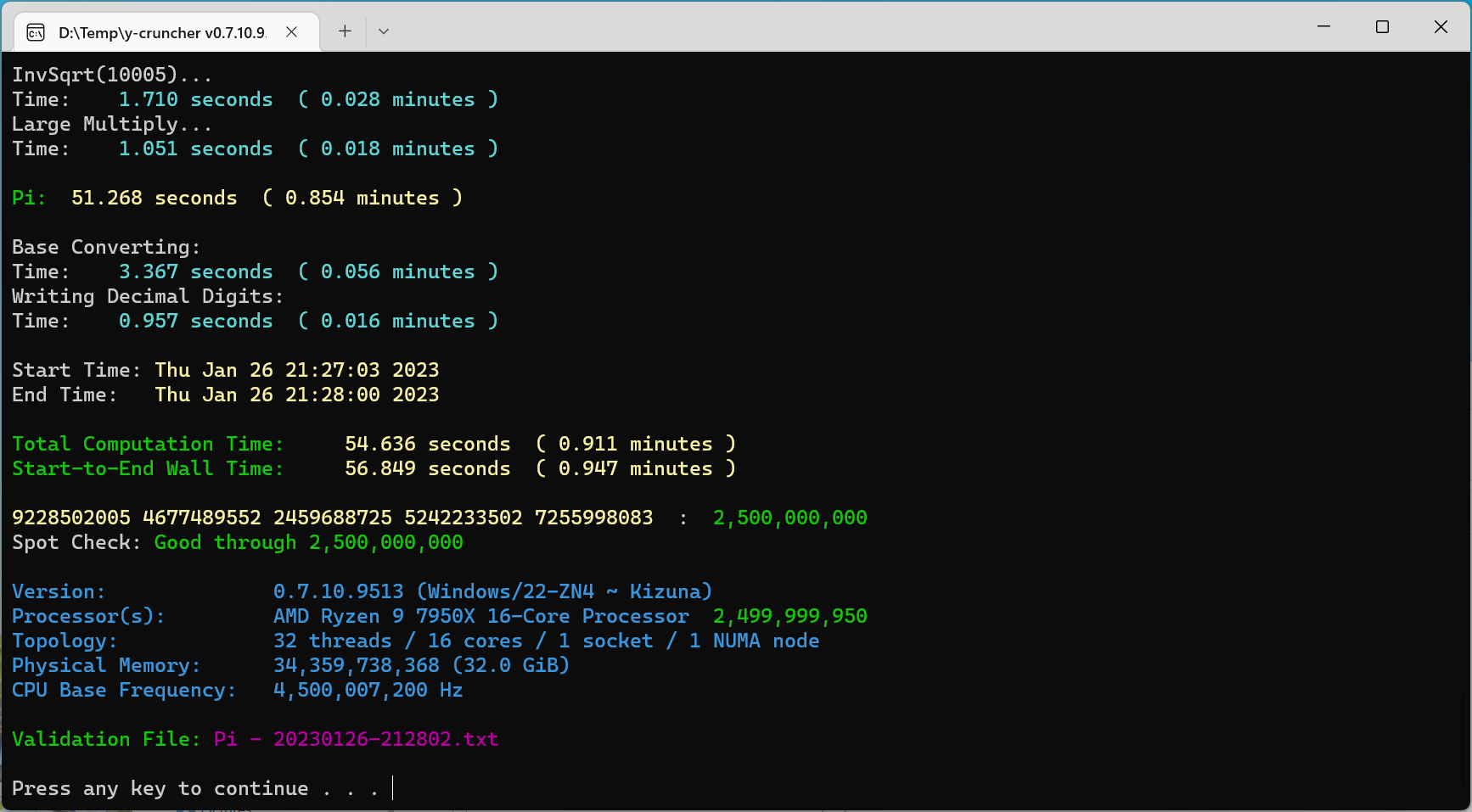
Task: Click the '54.636 seconds' value
Action: 428,444
